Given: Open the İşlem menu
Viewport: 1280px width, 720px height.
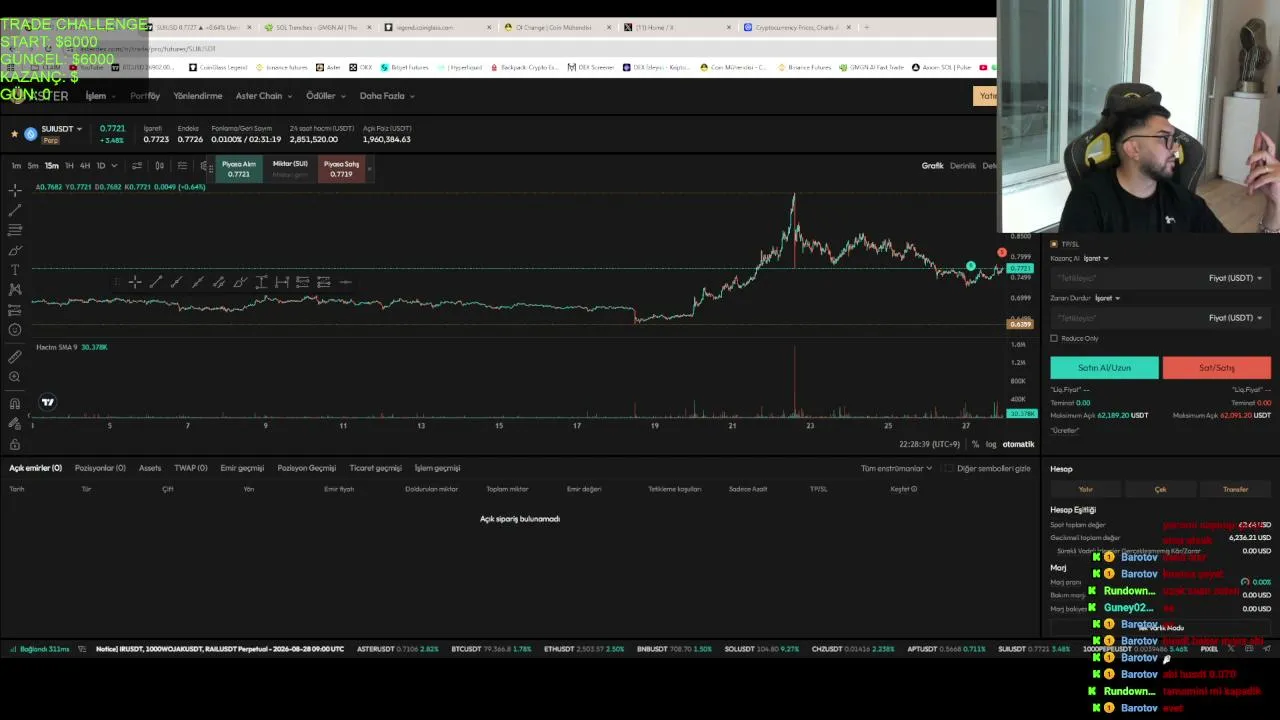Looking at the screenshot, I should tap(100, 96).
